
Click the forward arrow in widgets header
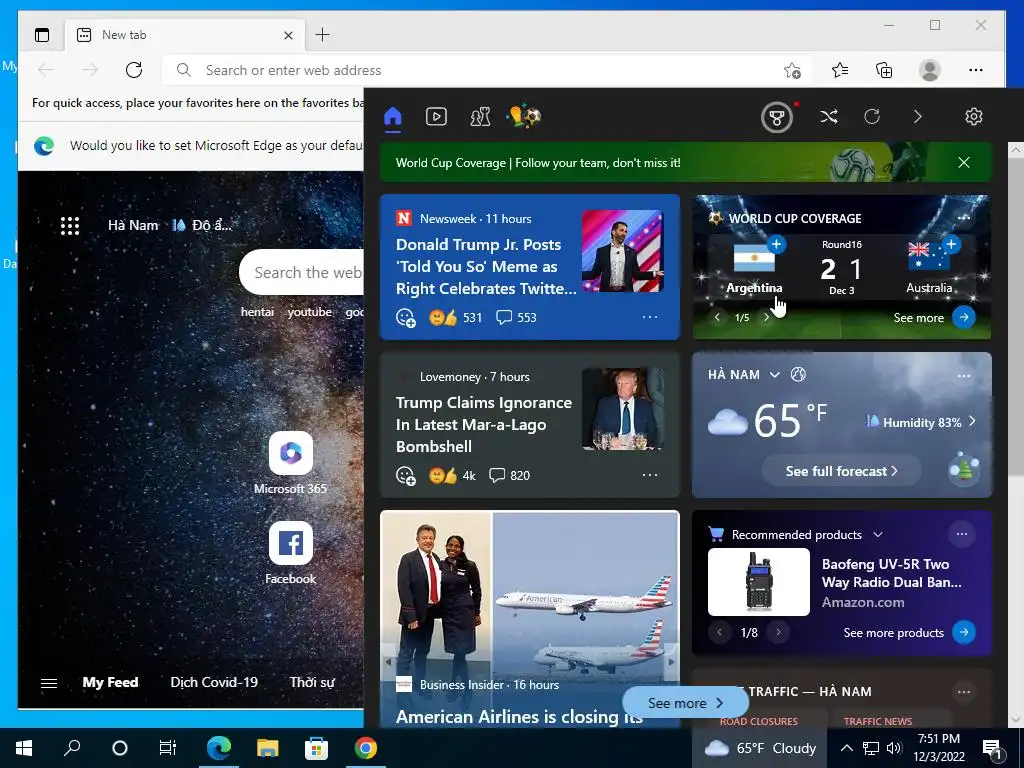coord(918,117)
